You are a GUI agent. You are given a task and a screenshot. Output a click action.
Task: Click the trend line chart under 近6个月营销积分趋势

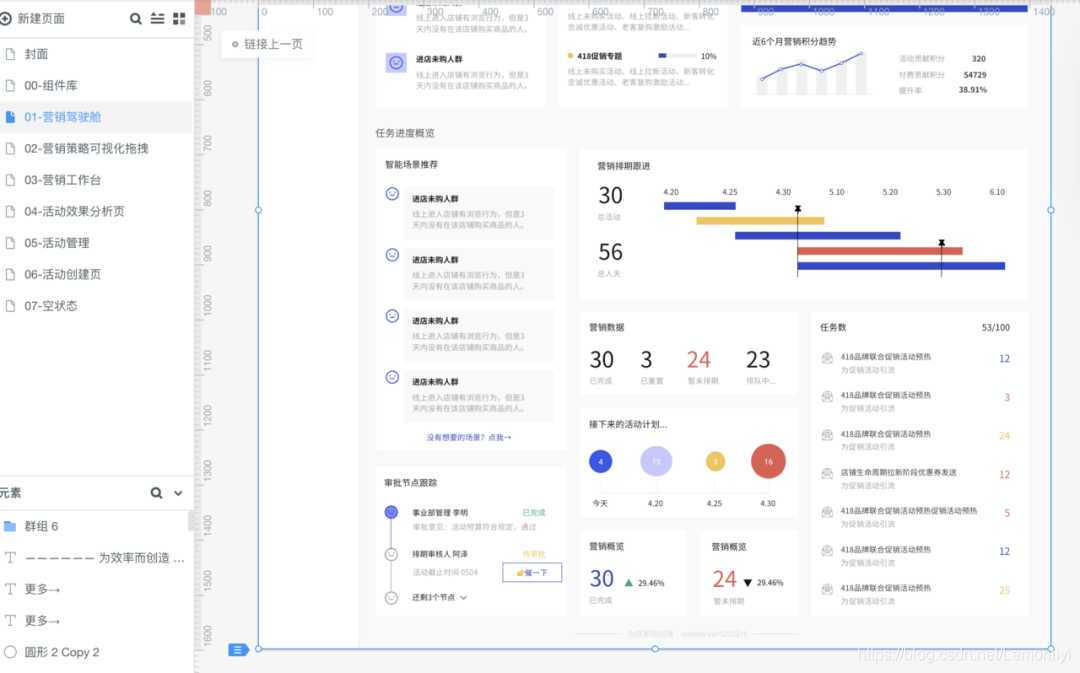pyautogui.click(x=811, y=72)
